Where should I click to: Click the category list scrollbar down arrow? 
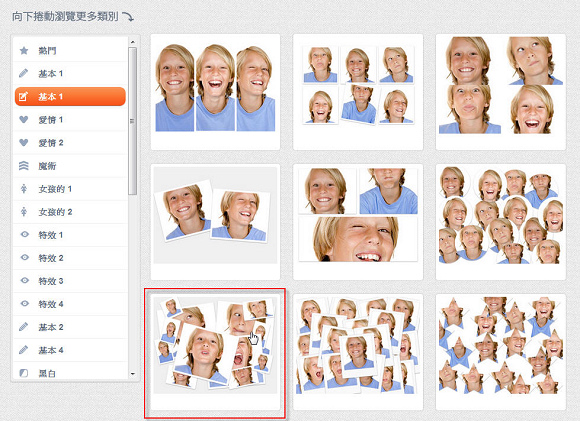(x=133, y=374)
